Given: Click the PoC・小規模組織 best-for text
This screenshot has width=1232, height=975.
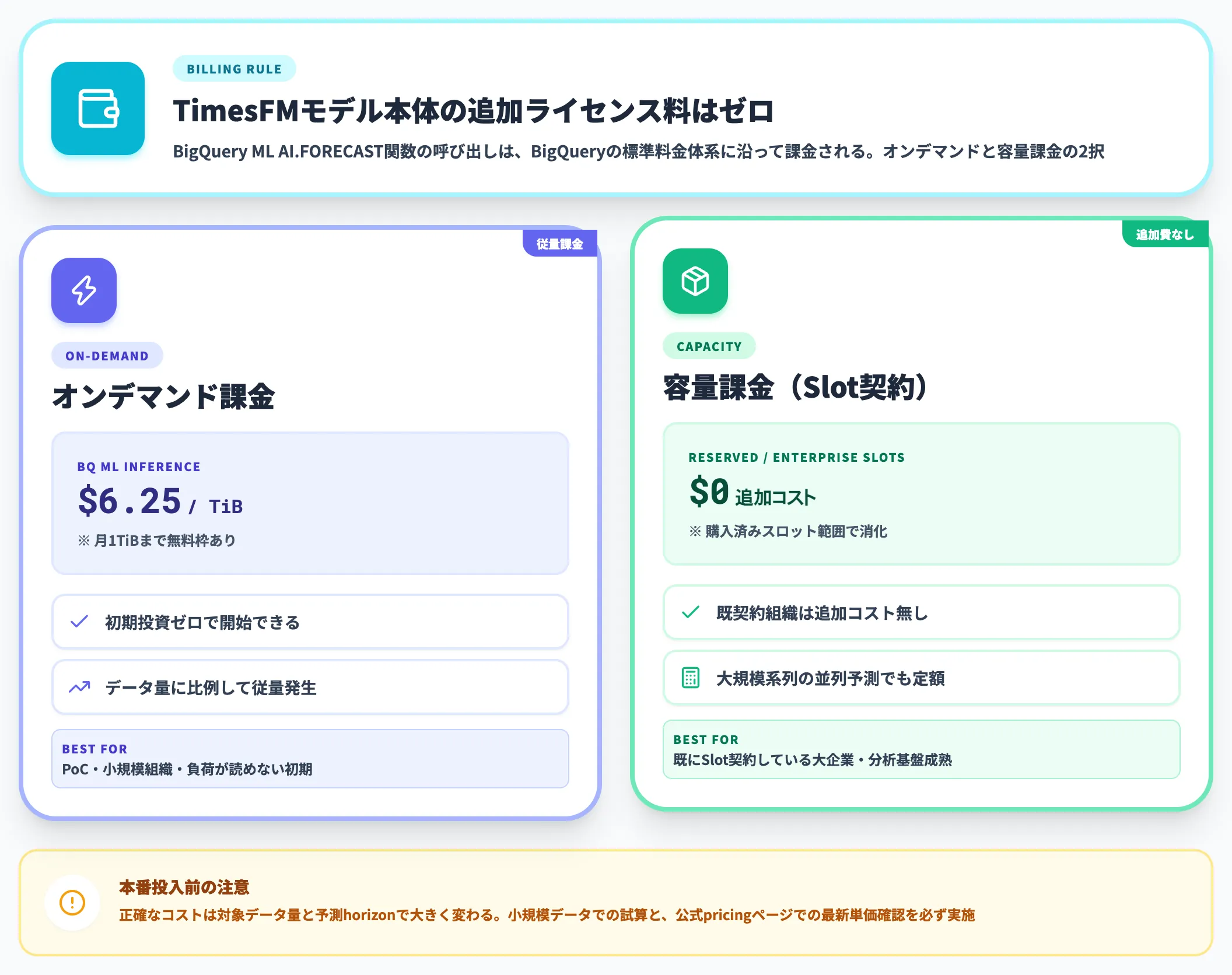Looking at the screenshot, I should (x=187, y=769).
